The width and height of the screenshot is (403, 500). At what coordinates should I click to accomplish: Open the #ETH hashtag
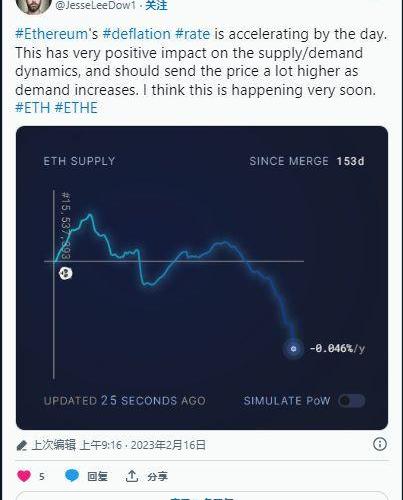(33, 108)
